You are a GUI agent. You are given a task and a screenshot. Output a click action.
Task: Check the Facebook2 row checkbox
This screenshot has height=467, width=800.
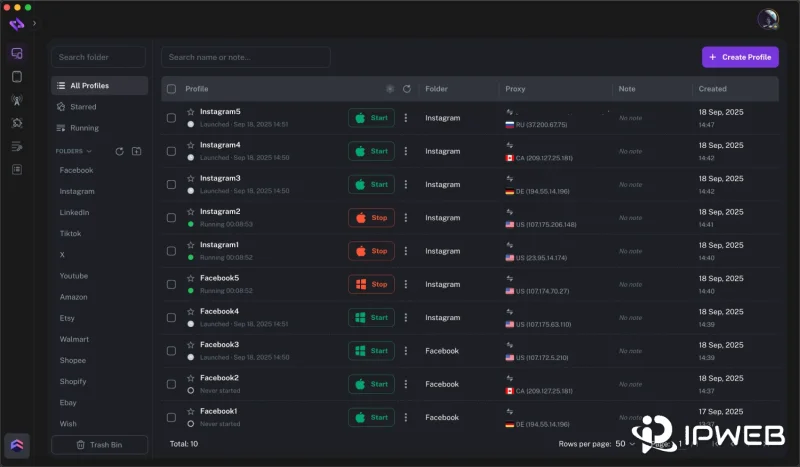point(171,384)
